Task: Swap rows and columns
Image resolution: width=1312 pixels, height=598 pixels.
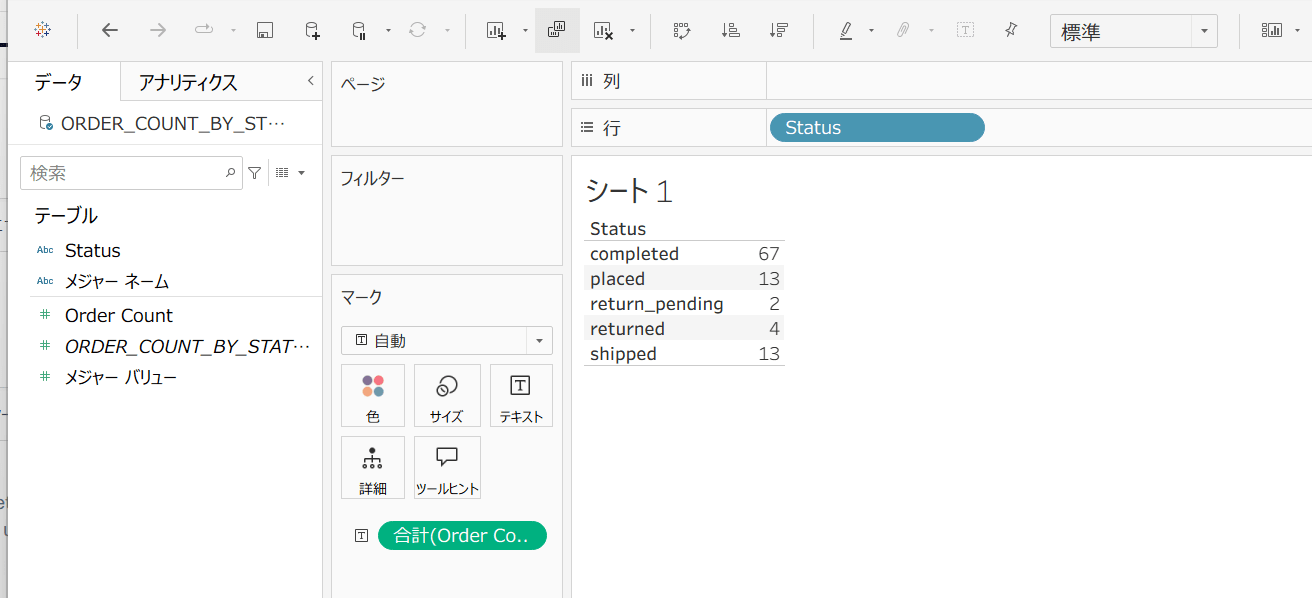Action: [x=682, y=30]
